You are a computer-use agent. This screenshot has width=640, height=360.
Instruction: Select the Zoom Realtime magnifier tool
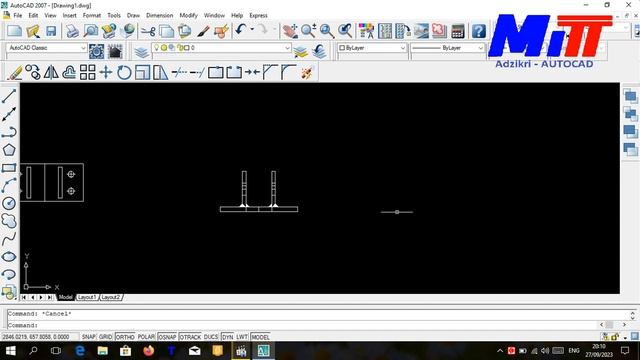tap(309, 31)
